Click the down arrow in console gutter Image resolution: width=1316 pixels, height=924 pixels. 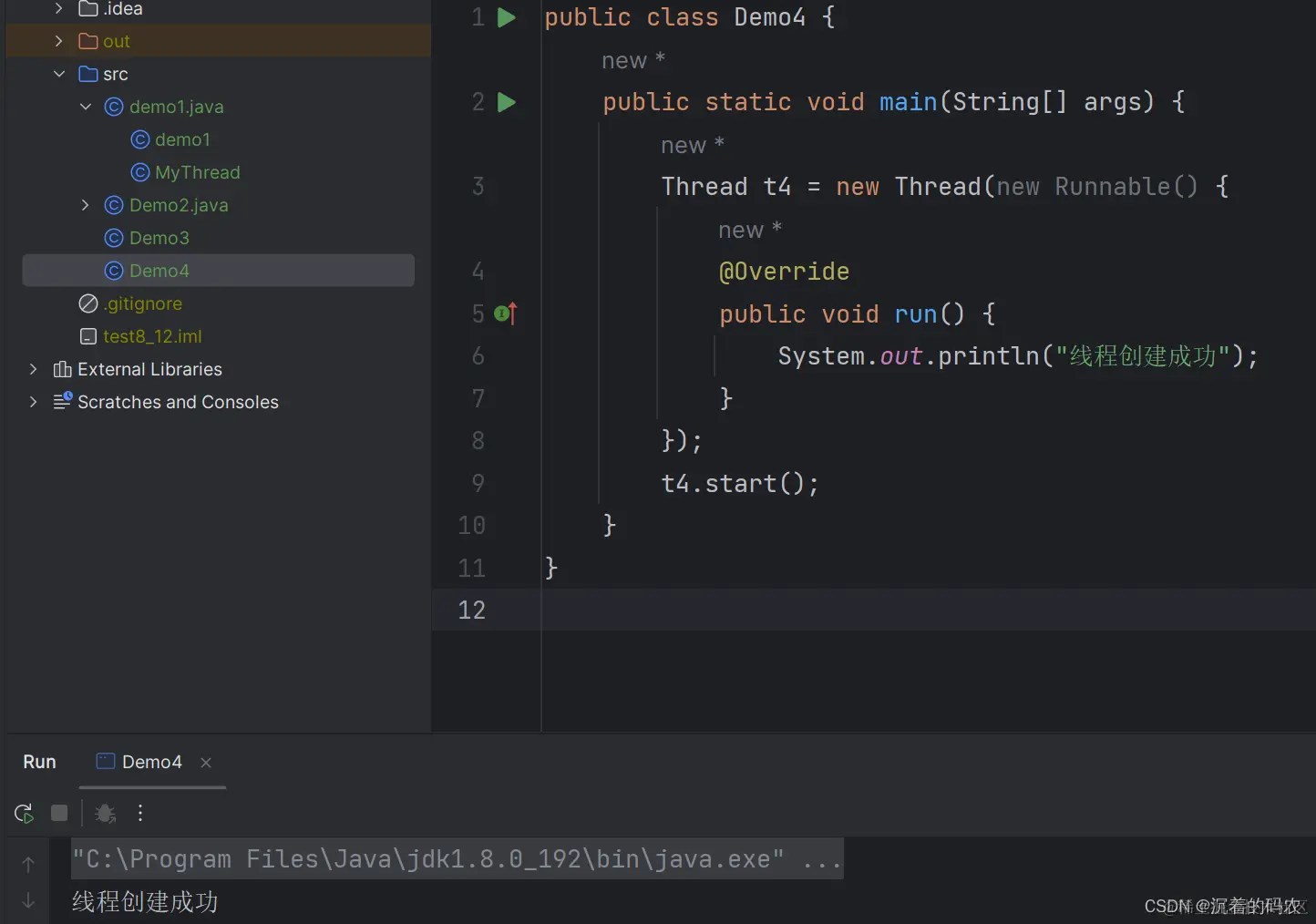pyautogui.click(x=28, y=900)
